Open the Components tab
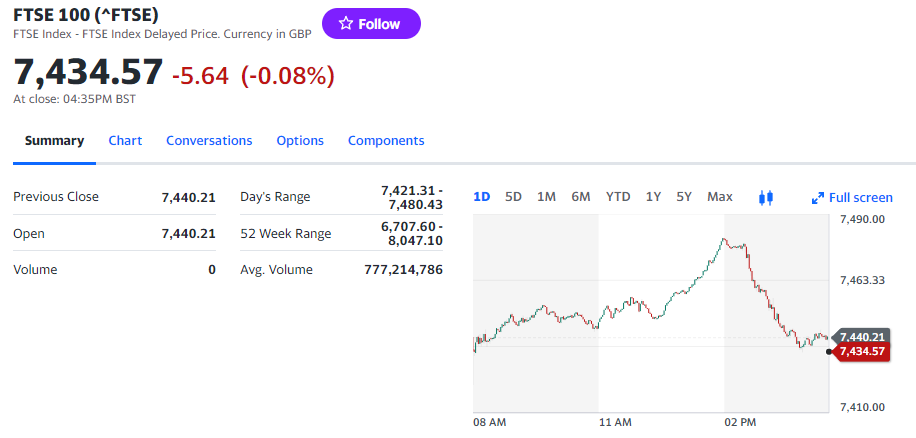The width and height of the screenshot is (916, 438). click(386, 141)
